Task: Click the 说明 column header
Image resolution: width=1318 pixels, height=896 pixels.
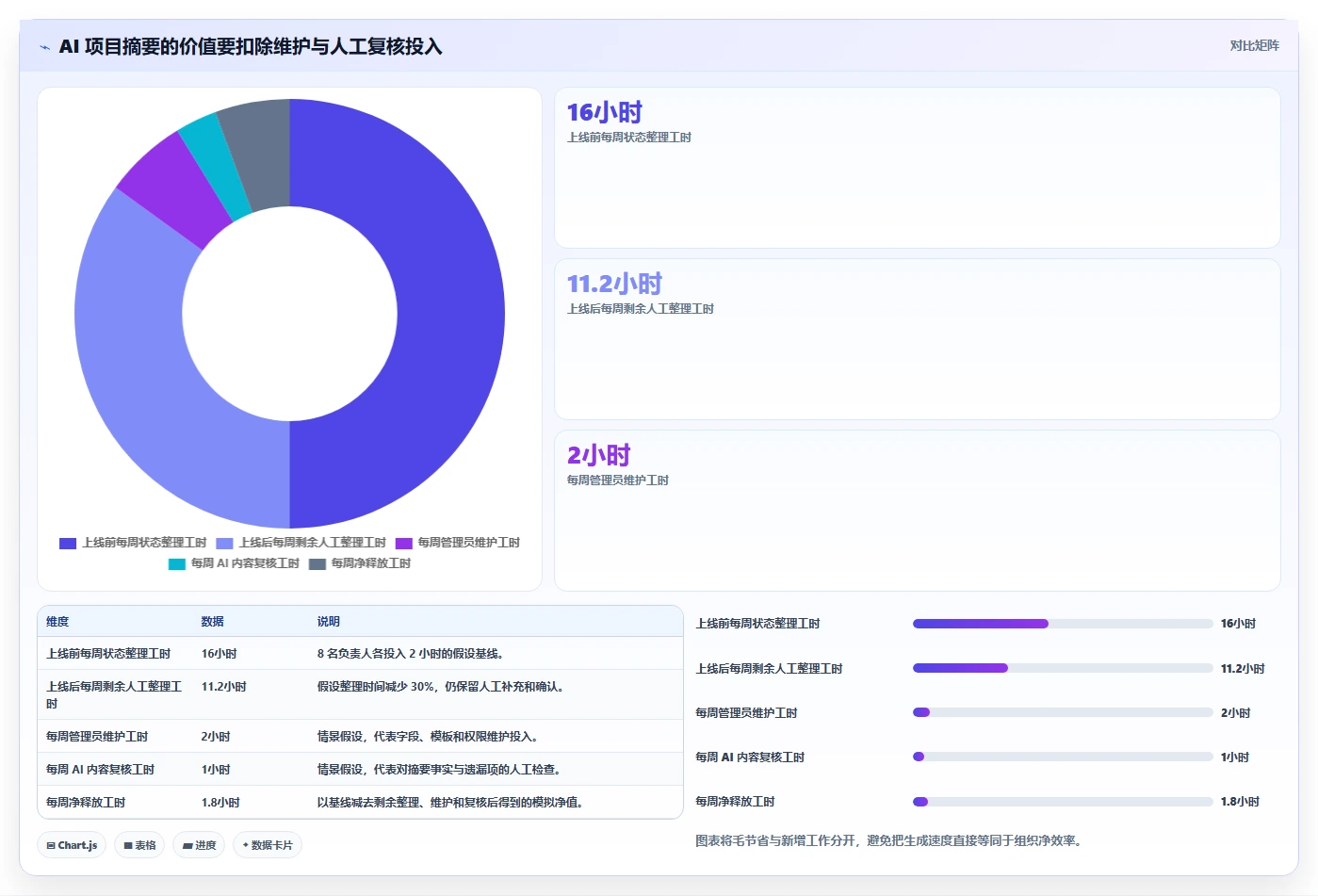Action: pyautogui.click(x=328, y=622)
